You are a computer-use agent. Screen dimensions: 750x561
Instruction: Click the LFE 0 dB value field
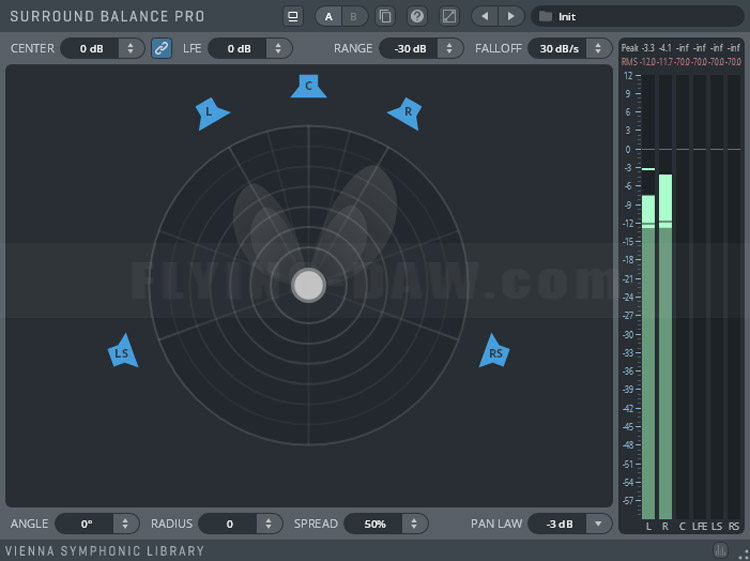(239, 49)
